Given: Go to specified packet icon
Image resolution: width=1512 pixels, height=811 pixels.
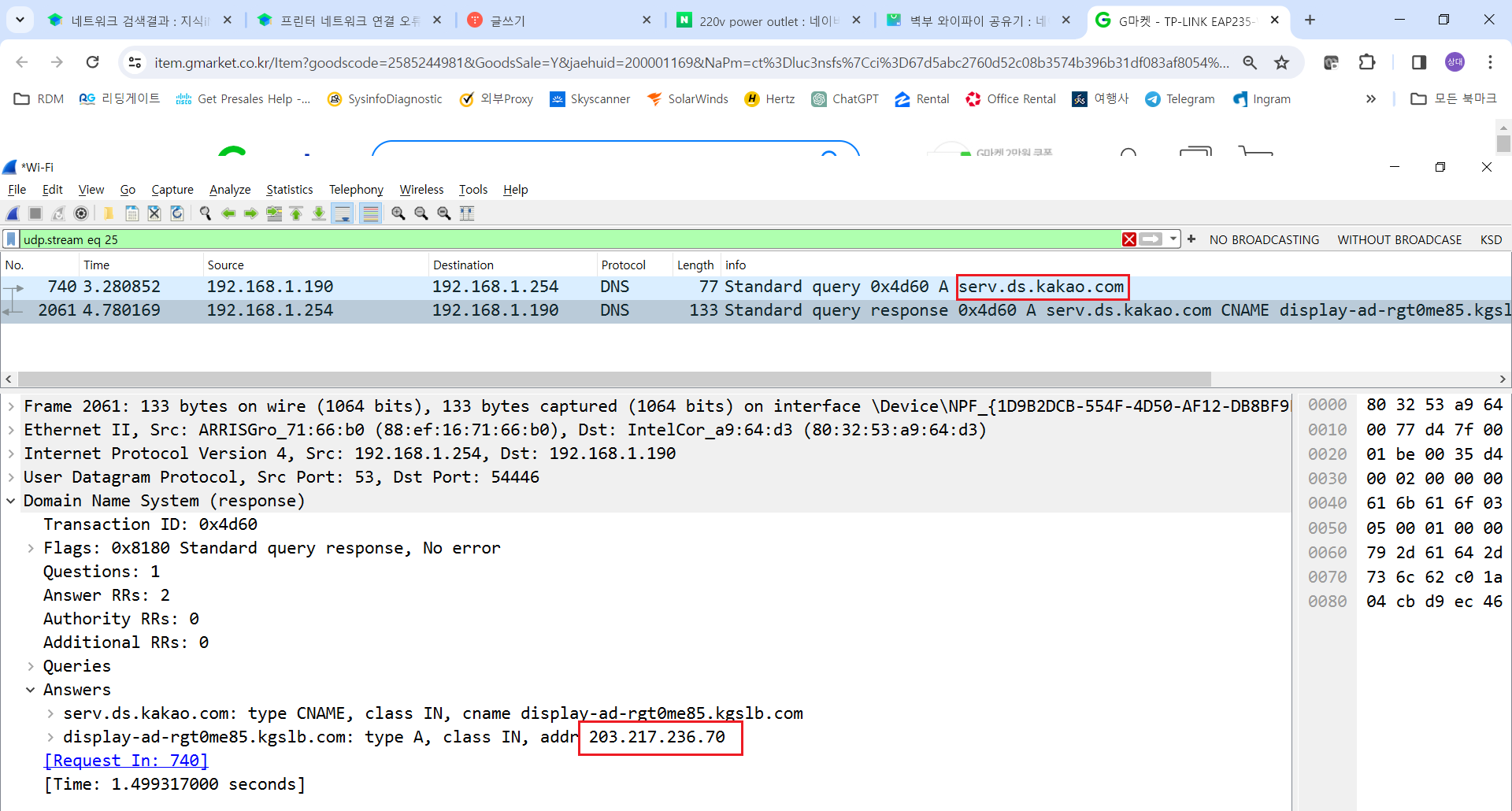Looking at the screenshot, I should click(274, 213).
